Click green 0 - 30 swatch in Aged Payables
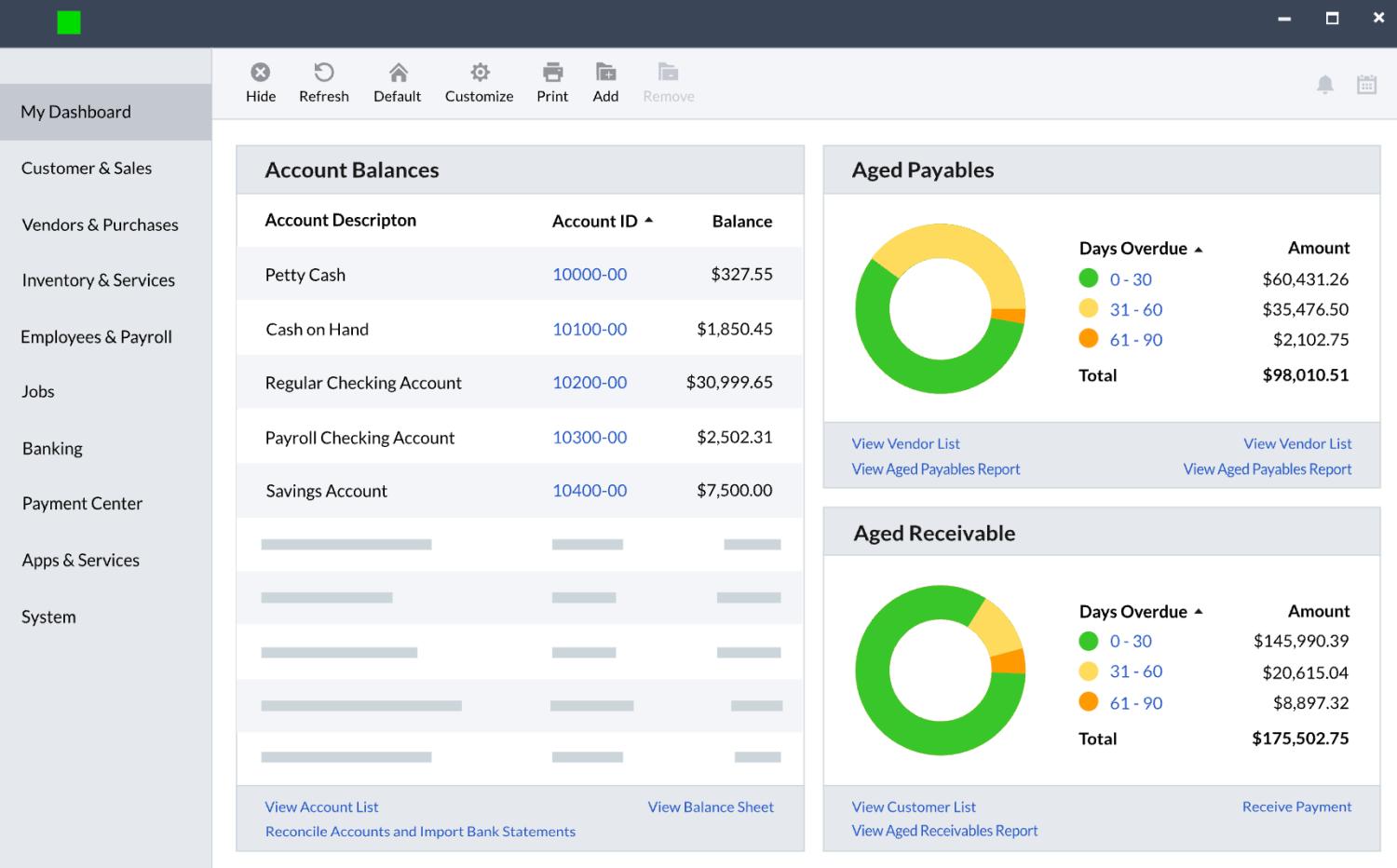The height and width of the screenshot is (868, 1397). 1088,278
